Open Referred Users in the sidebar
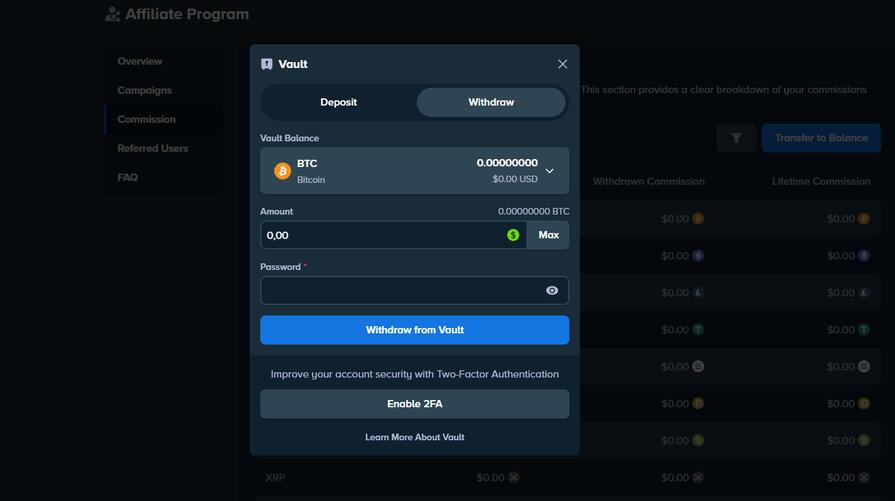The height and width of the screenshot is (501, 895). (152, 148)
